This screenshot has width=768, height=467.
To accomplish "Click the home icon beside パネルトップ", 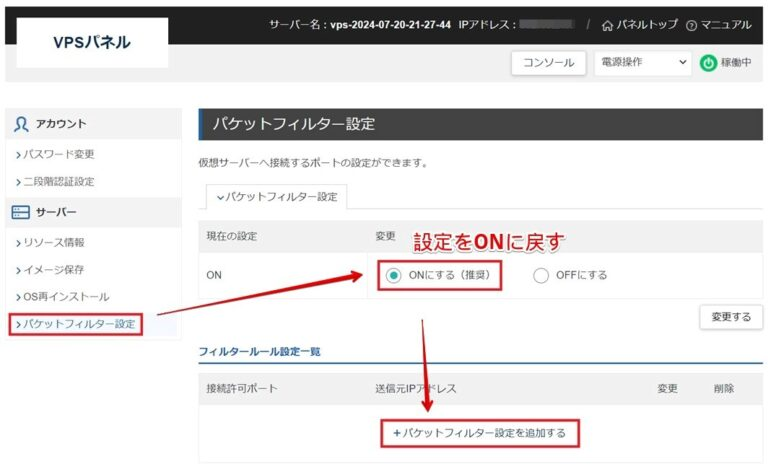I will point(607,25).
